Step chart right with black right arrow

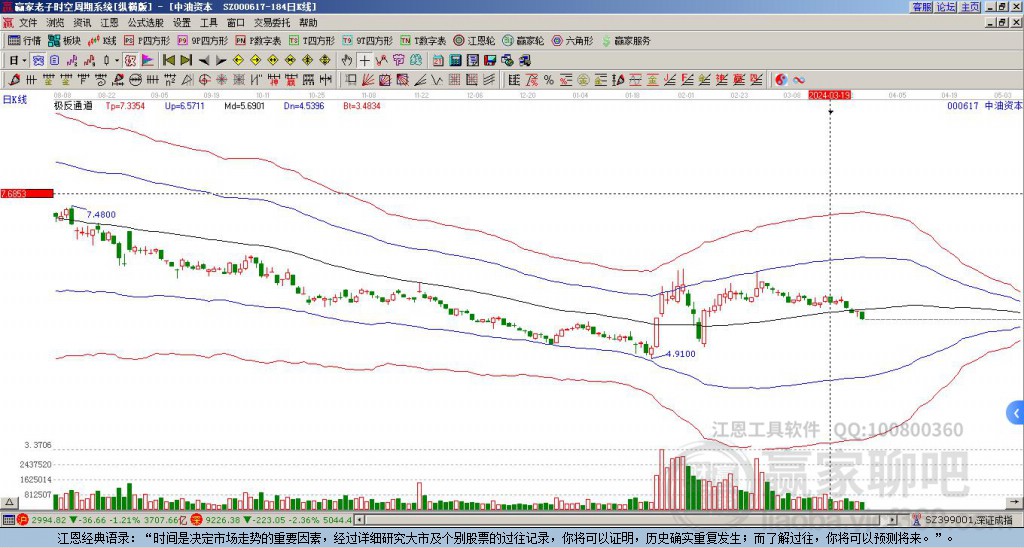(x=221, y=60)
